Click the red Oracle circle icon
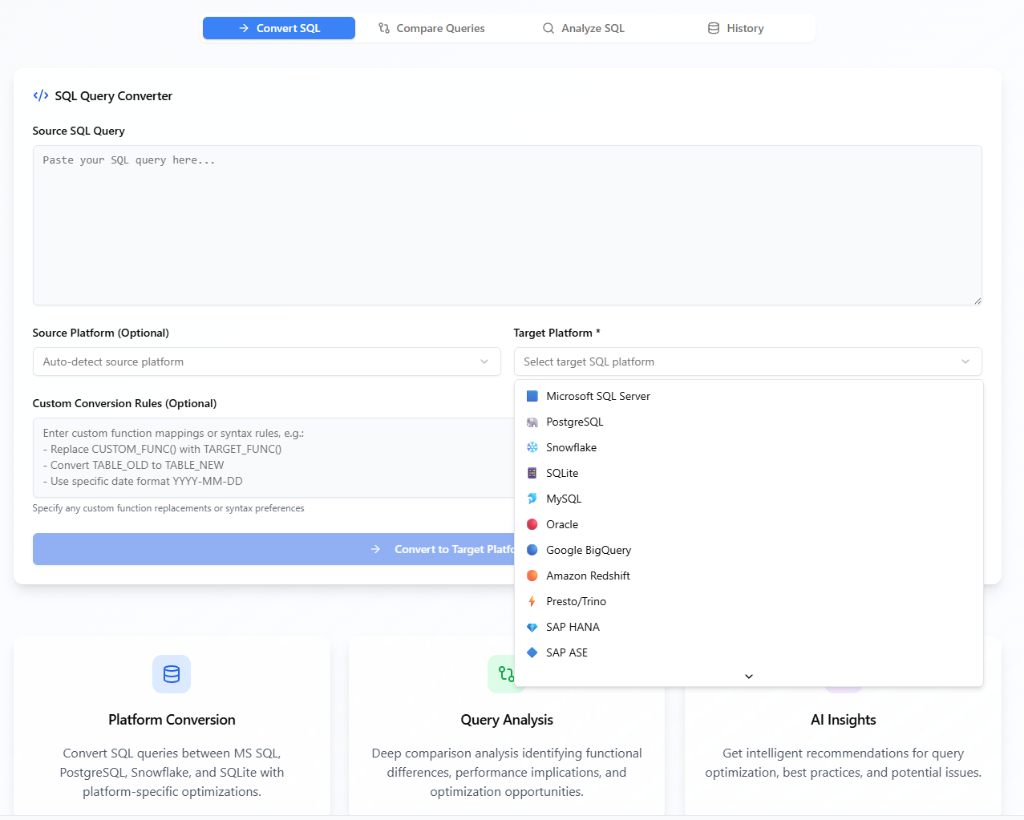 [x=532, y=524]
